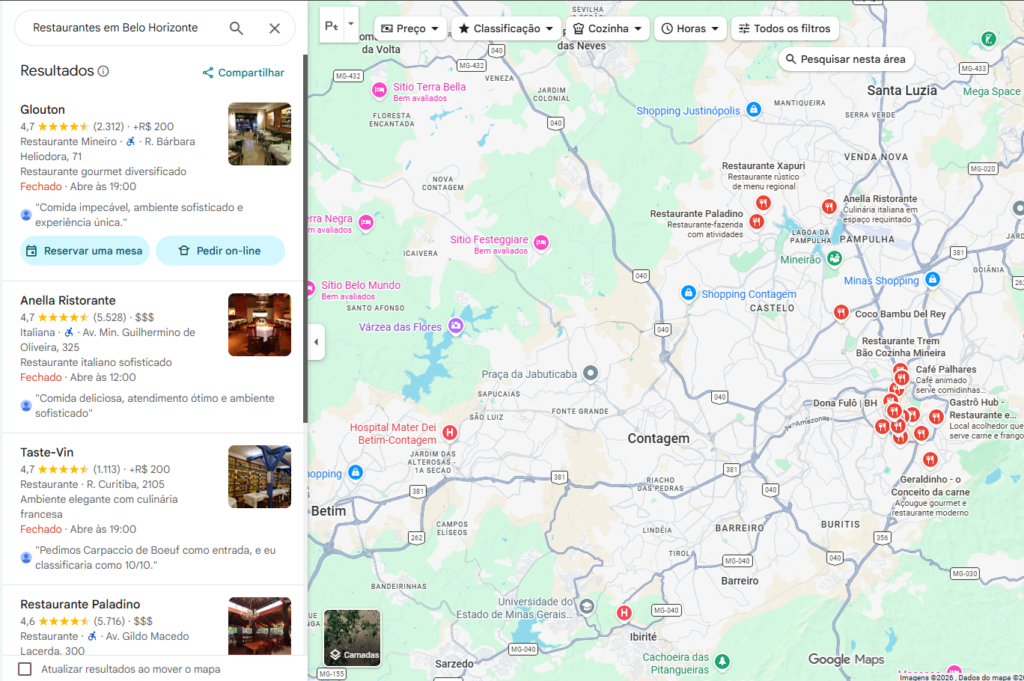Select the Restaurante Paladino map pin
1024x681 pixels.
[x=755, y=221]
